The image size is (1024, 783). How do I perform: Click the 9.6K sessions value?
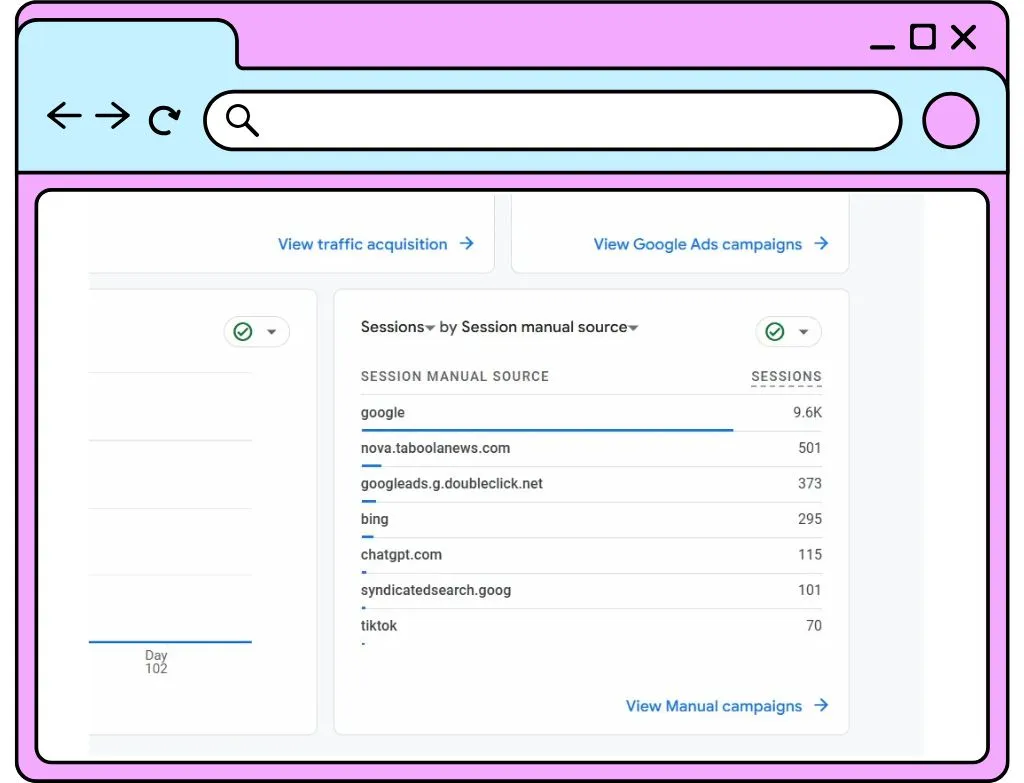tap(807, 413)
